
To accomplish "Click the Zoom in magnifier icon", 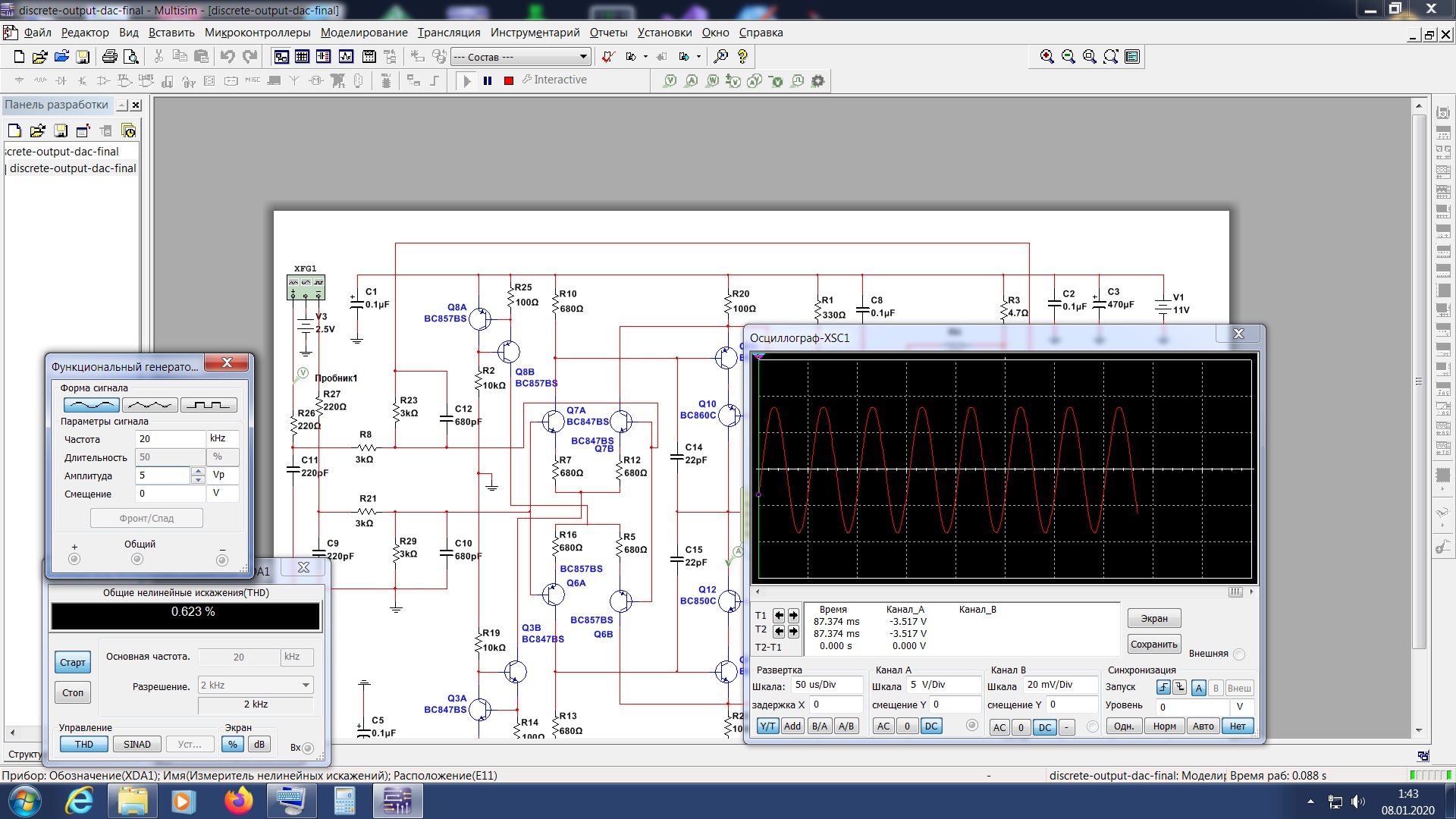I will [1047, 57].
